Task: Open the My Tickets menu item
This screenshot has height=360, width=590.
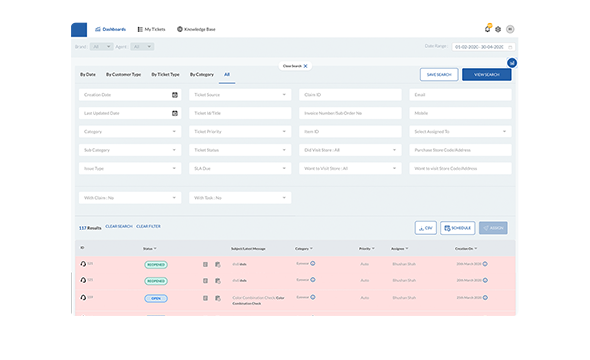Action: click(151, 29)
